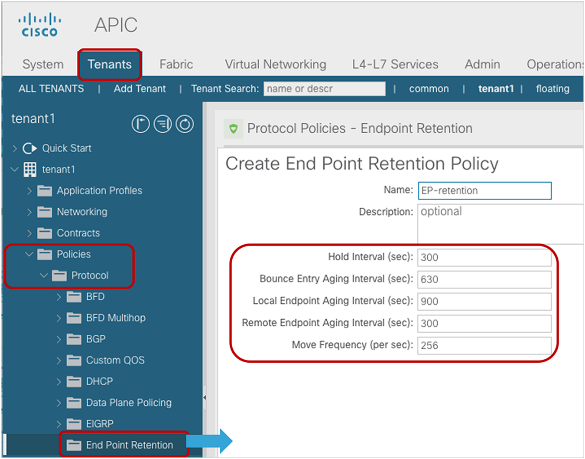Click the Application Profiles folder icon
This screenshot has width=585, height=459.
click(45, 191)
